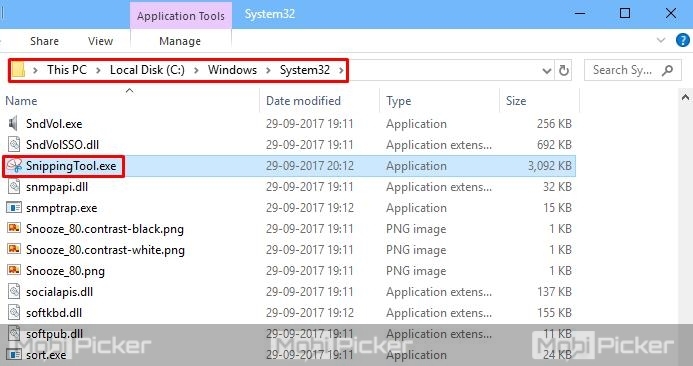Image resolution: width=693 pixels, height=366 pixels.
Task: Click the folder icon in address bar
Action: 18,70
